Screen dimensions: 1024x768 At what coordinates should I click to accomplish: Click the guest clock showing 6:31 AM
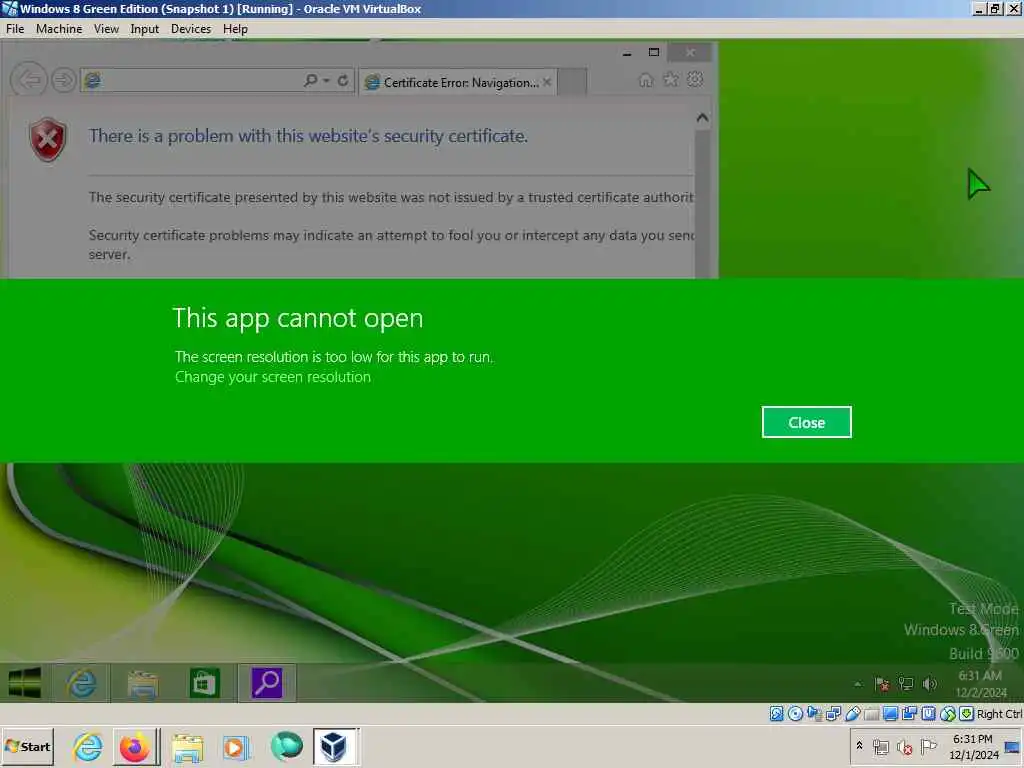(x=980, y=684)
